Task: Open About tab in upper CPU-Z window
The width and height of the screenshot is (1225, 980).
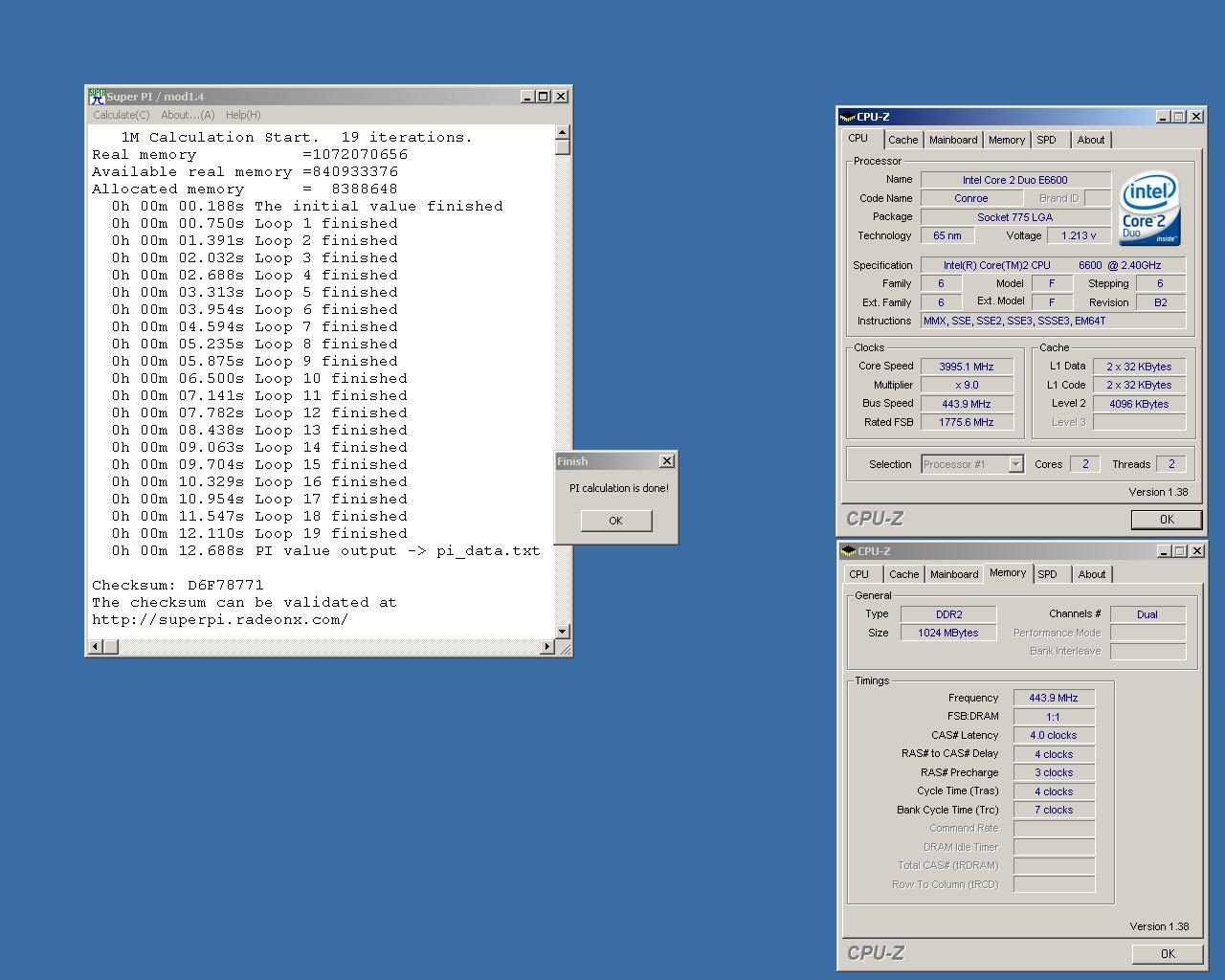Action: pos(1091,140)
